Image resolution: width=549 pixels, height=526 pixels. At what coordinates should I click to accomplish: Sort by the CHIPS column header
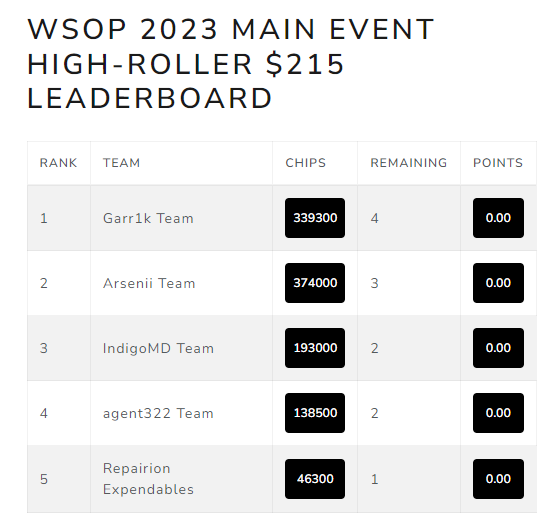click(x=305, y=163)
